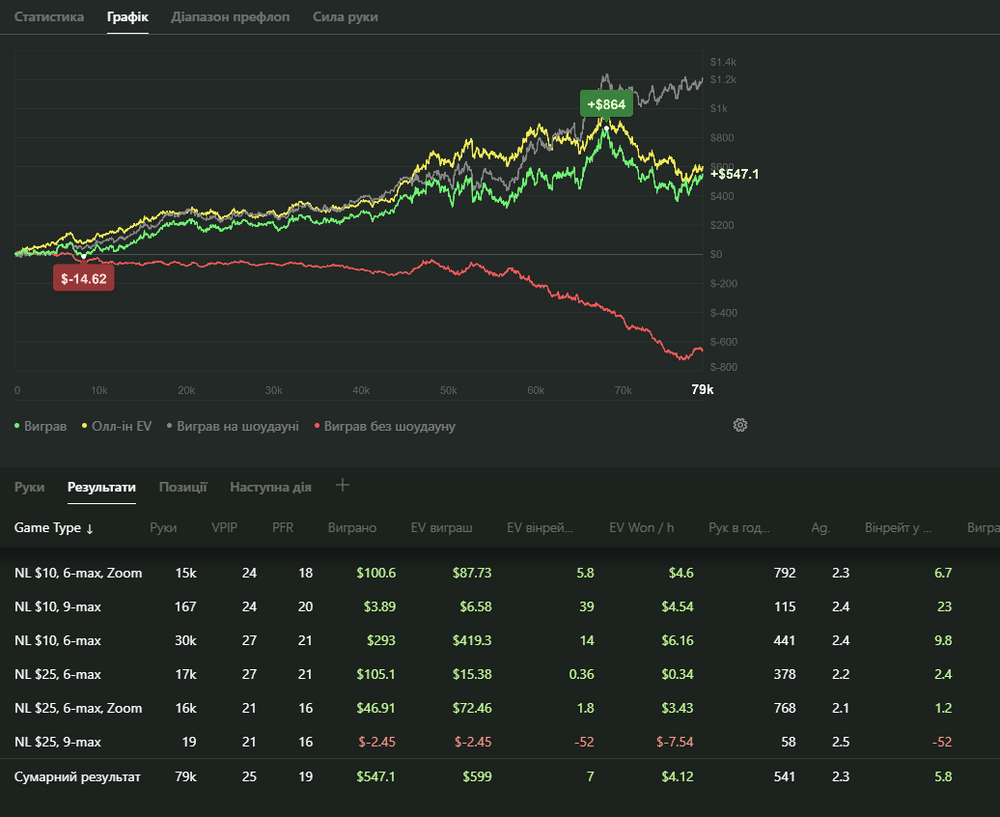Toggle the green Виграв legend line
Image resolution: width=1000 pixels, height=817 pixels.
(40, 426)
